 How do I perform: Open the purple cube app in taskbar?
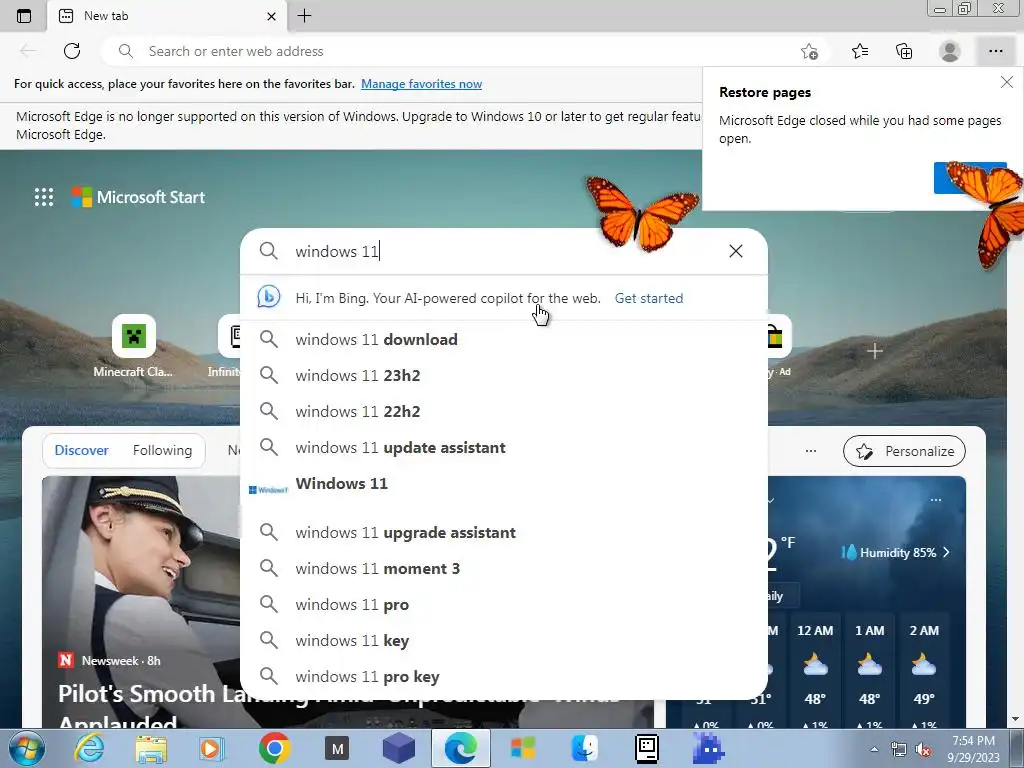(x=399, y=748)
